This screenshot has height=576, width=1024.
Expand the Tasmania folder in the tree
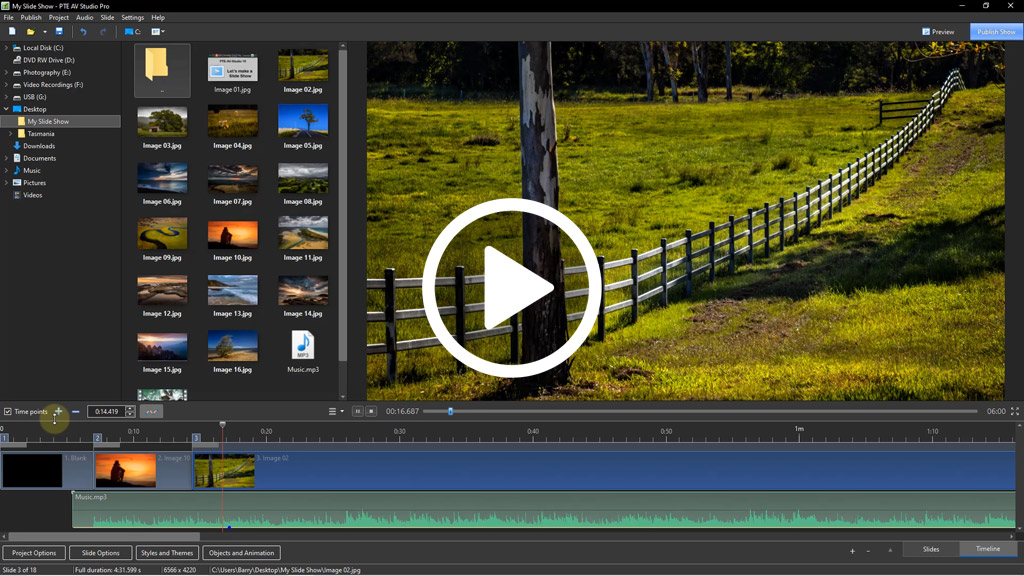(10, 134)
